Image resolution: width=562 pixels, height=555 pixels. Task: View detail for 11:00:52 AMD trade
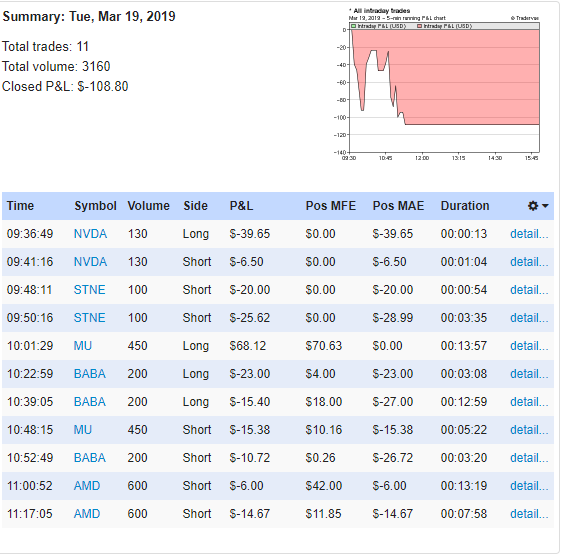529,485
